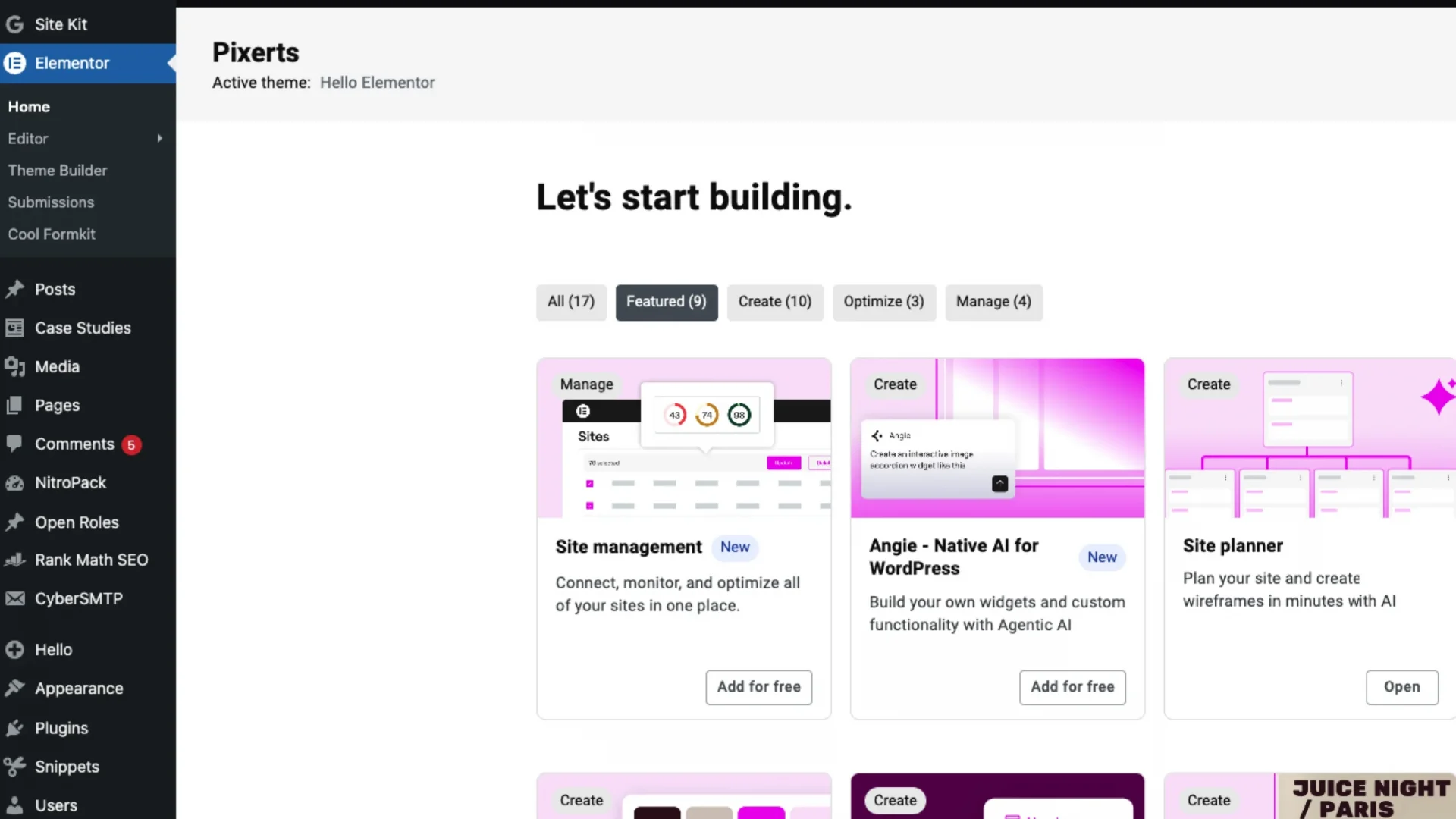Click the Posts pushpin icon
This screenshot has height=819, width=1456.
pos(14,289)
